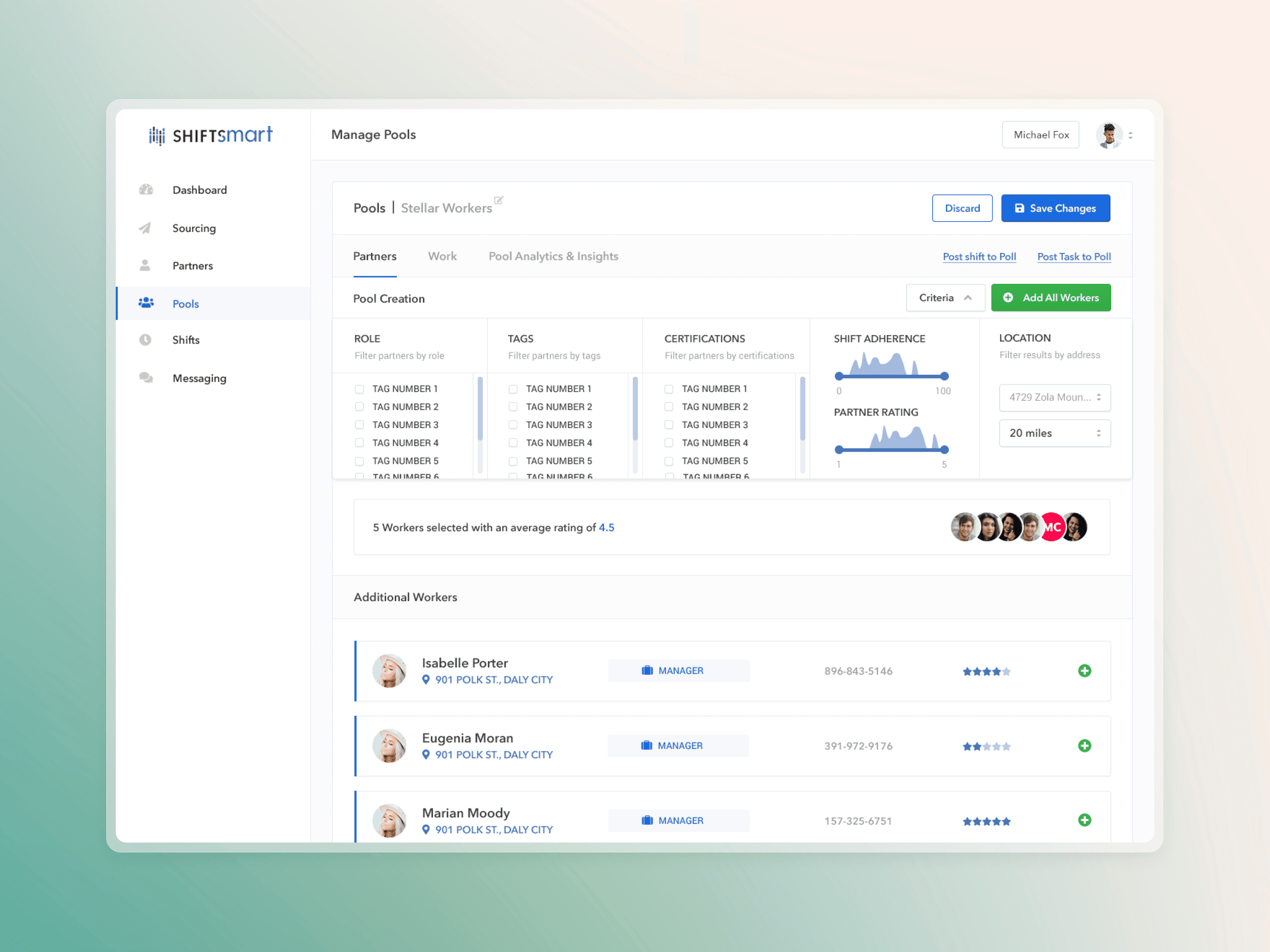Click the Post shift to Poll link

coord(979,257)
